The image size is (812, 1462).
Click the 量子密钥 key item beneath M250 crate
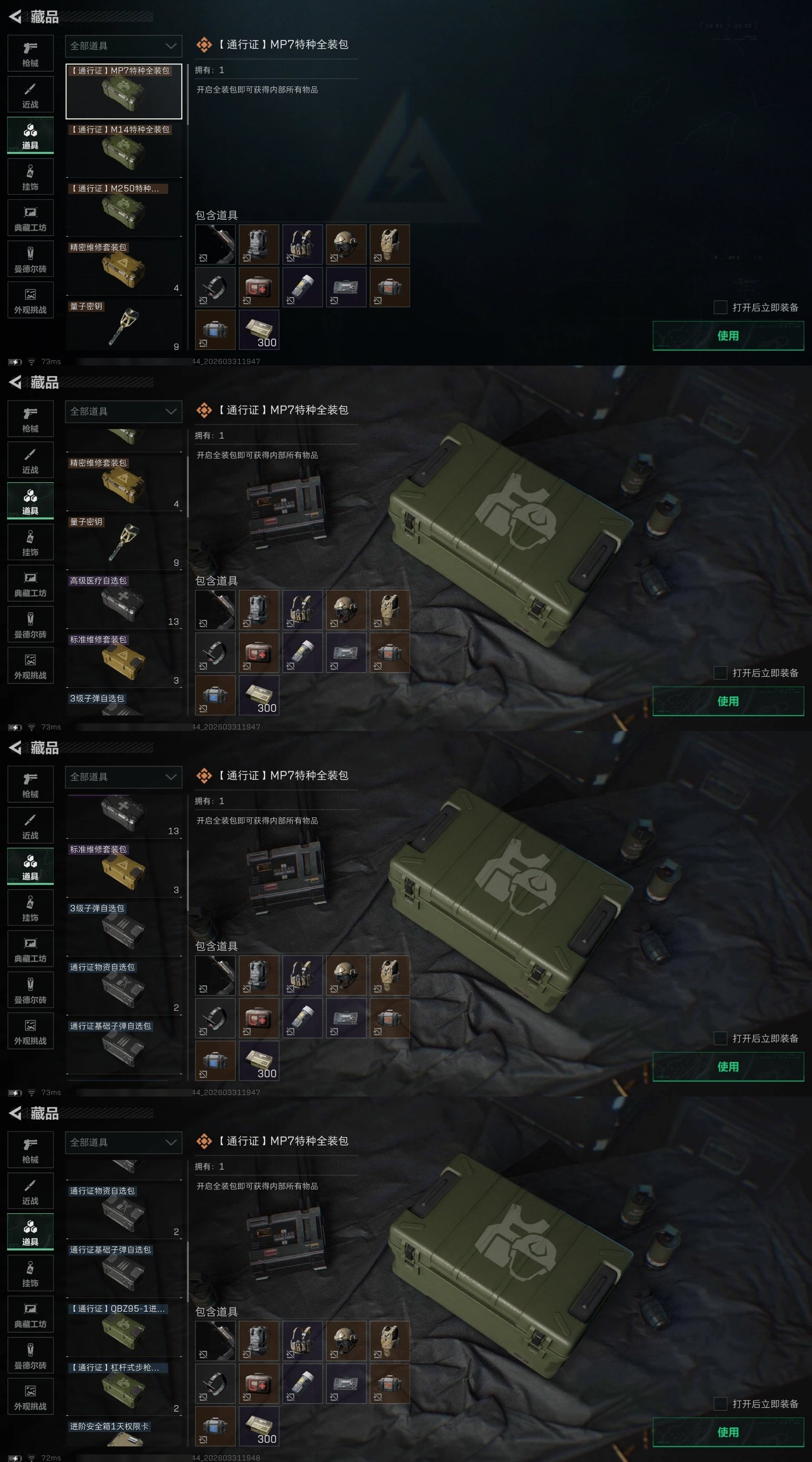click(124, 327)
